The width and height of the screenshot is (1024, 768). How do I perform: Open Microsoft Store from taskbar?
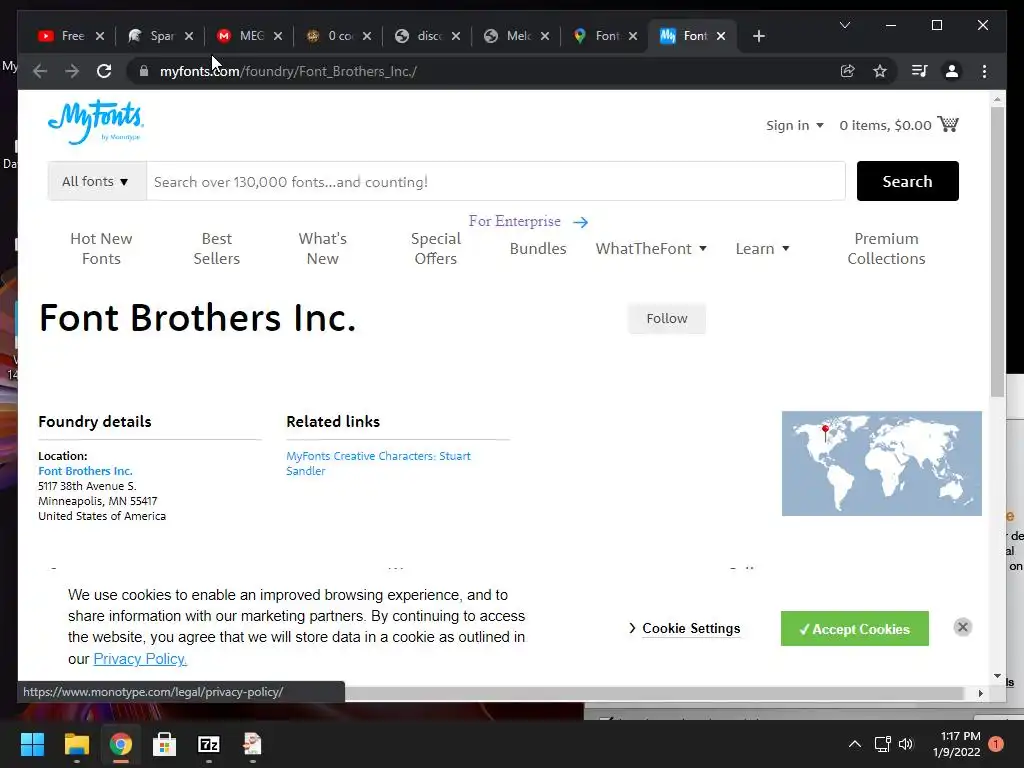click(x=165, y=744)
